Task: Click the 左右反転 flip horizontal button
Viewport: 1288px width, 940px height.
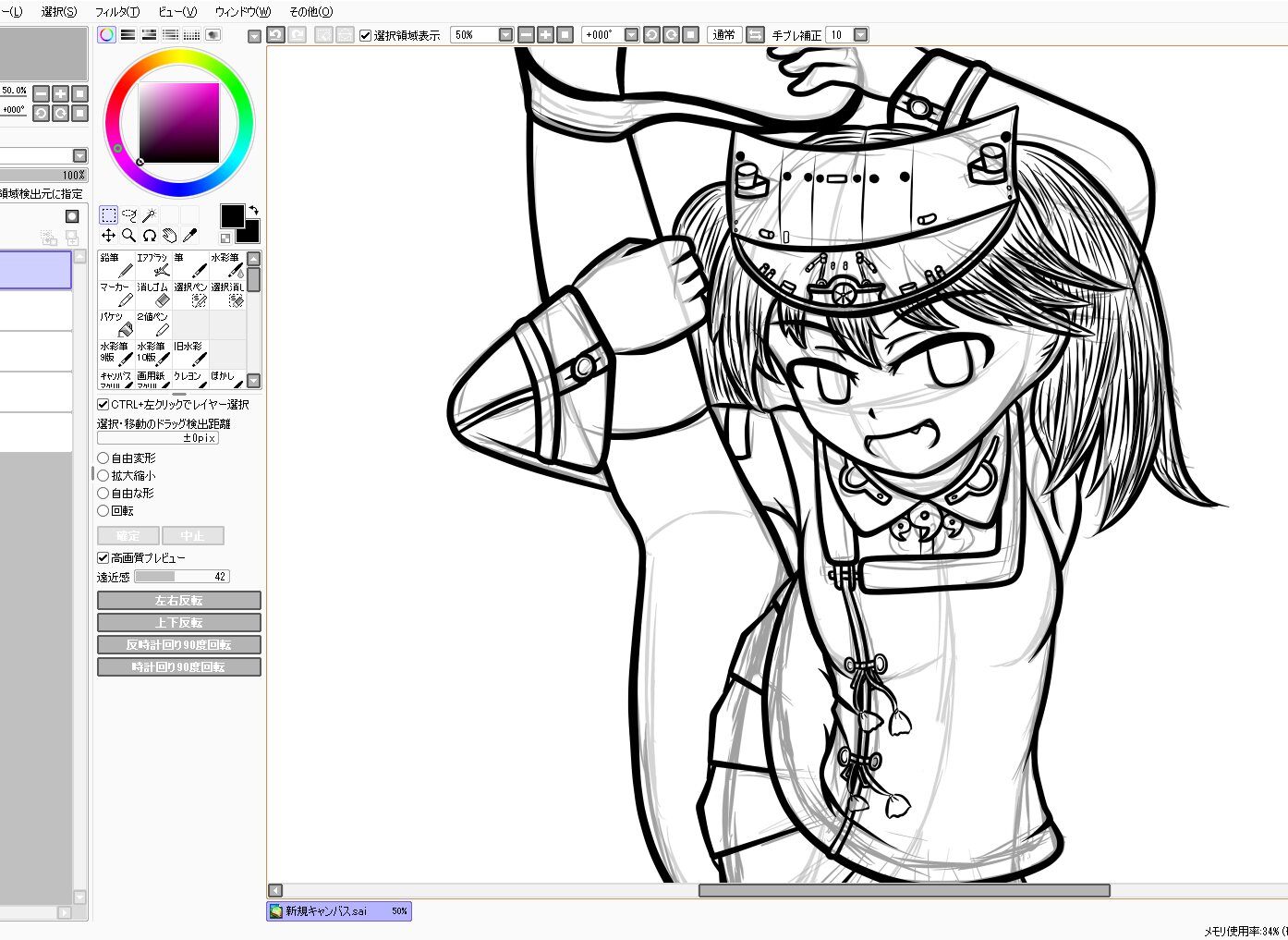Action: click(179, 601)
